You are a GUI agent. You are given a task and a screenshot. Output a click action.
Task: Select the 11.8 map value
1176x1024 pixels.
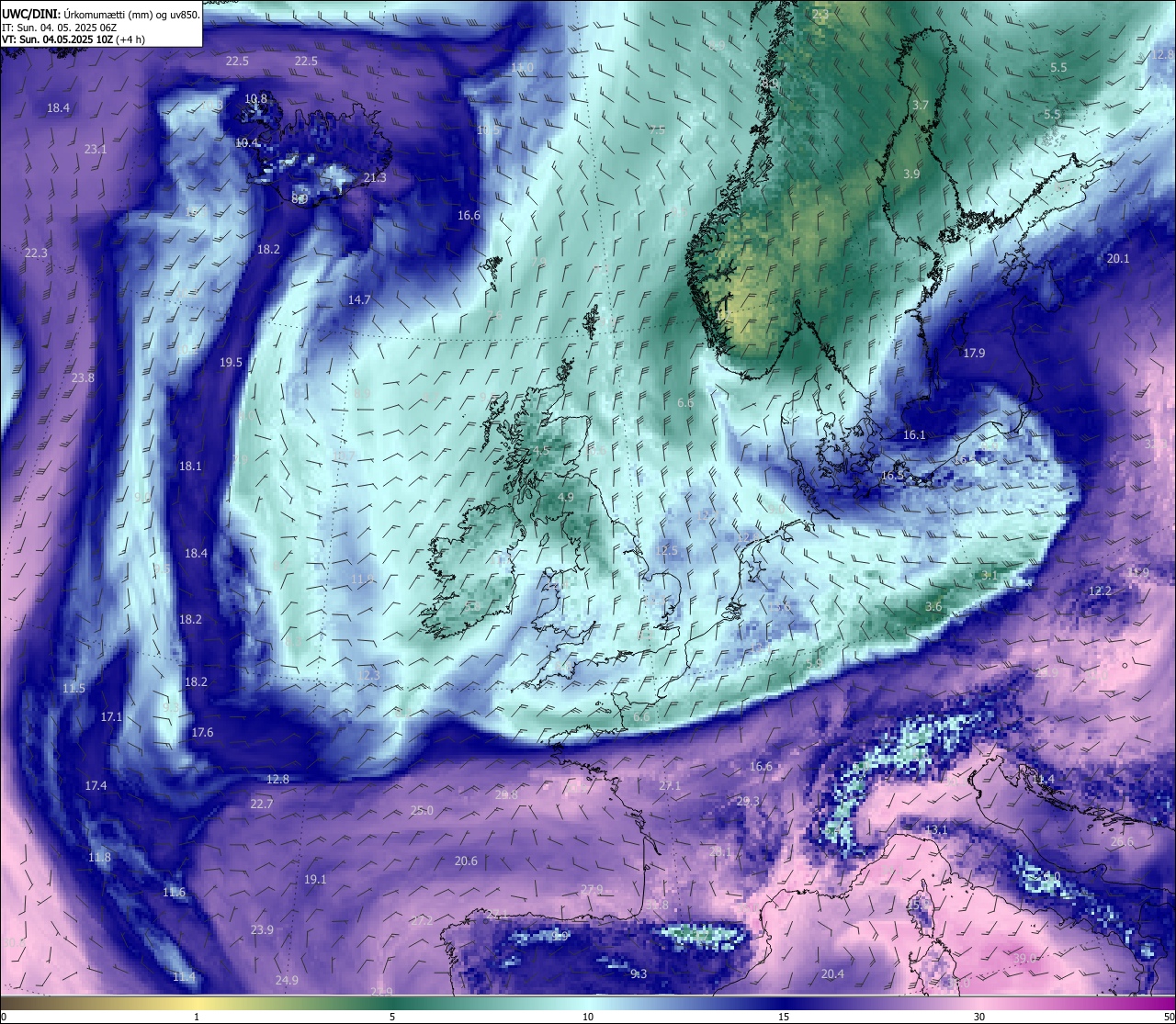click(99, 857)
